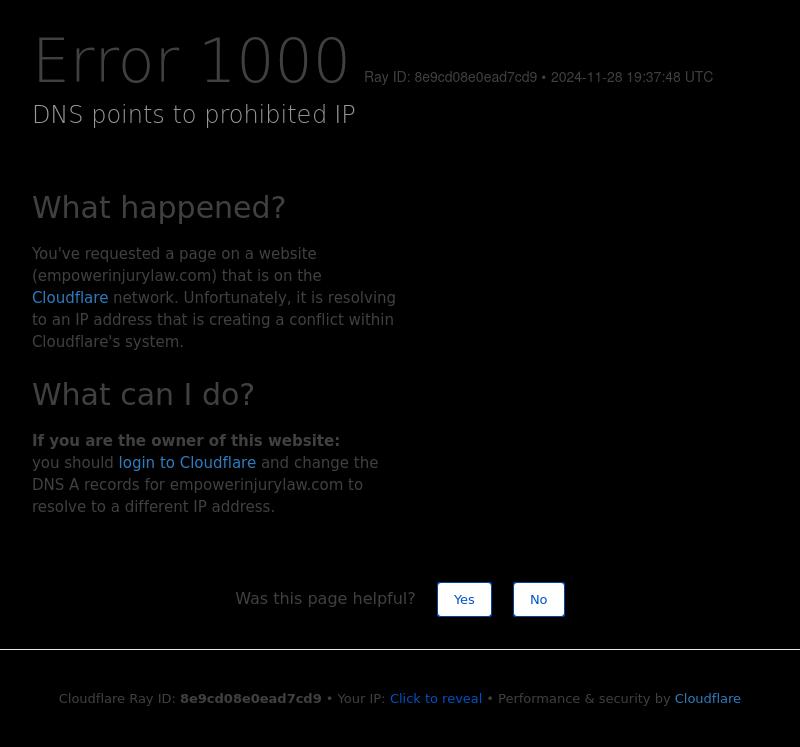The image size is (800, 747).
Task: Click the timestamp '2024-11-28 19:37:48 UTC'
Action: (x=632, y=77)
